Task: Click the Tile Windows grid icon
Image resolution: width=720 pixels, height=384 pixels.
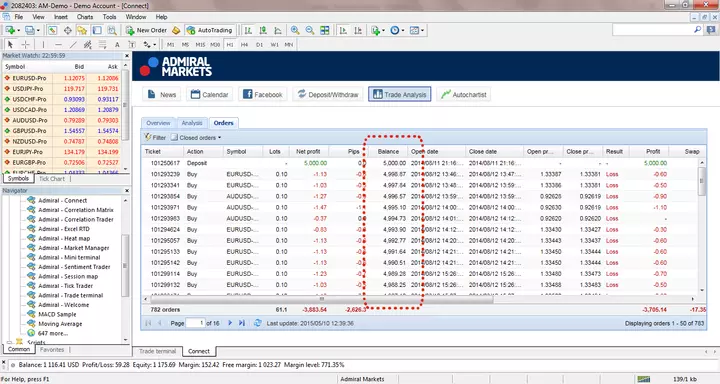Action: pos(325,30)
